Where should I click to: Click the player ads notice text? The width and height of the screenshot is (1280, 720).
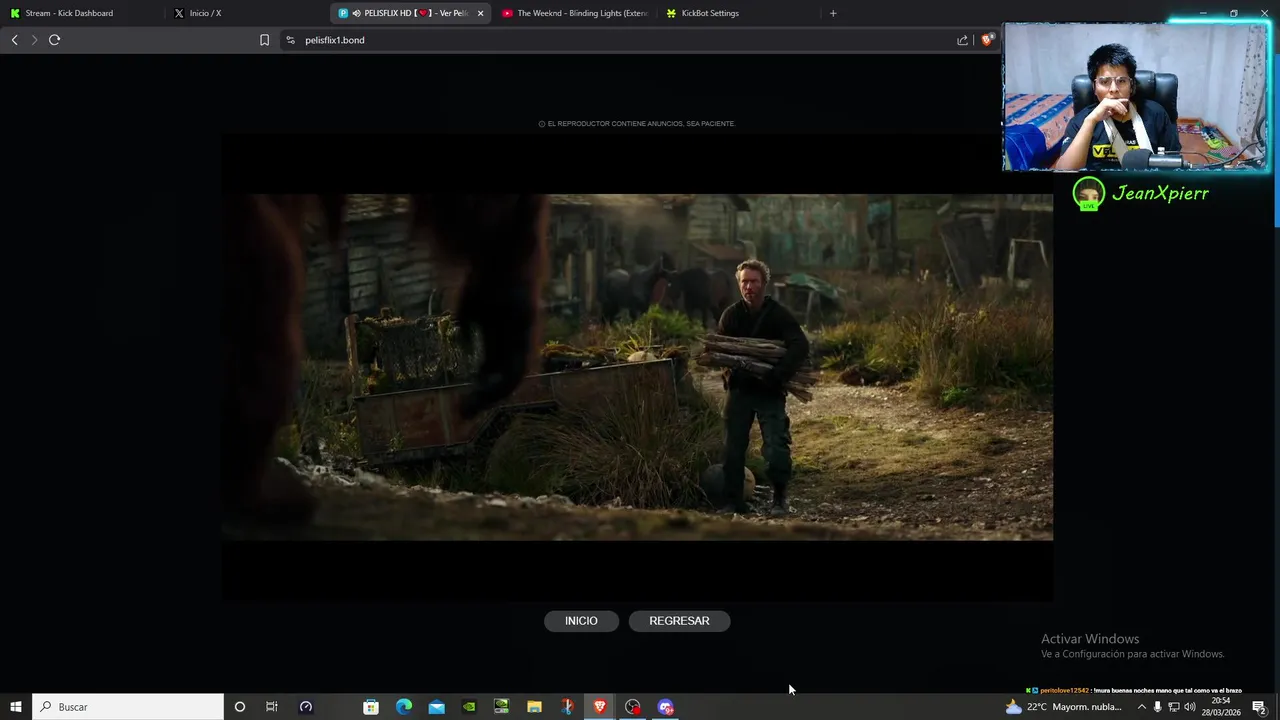(637, 124)
